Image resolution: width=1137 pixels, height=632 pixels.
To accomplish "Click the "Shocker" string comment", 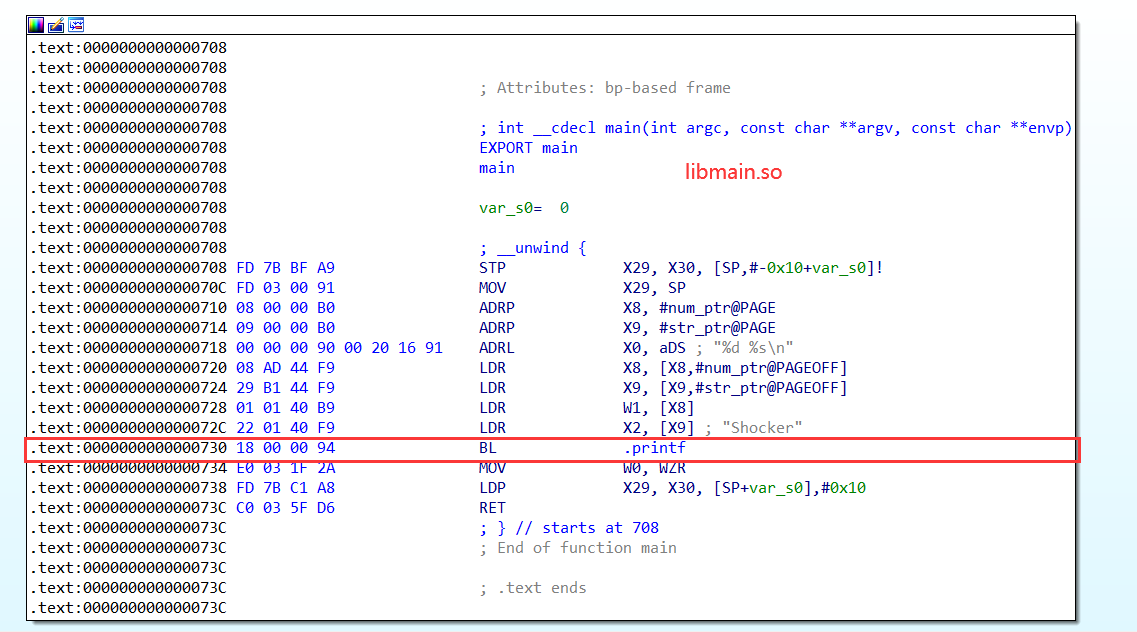I will [760, 428].
